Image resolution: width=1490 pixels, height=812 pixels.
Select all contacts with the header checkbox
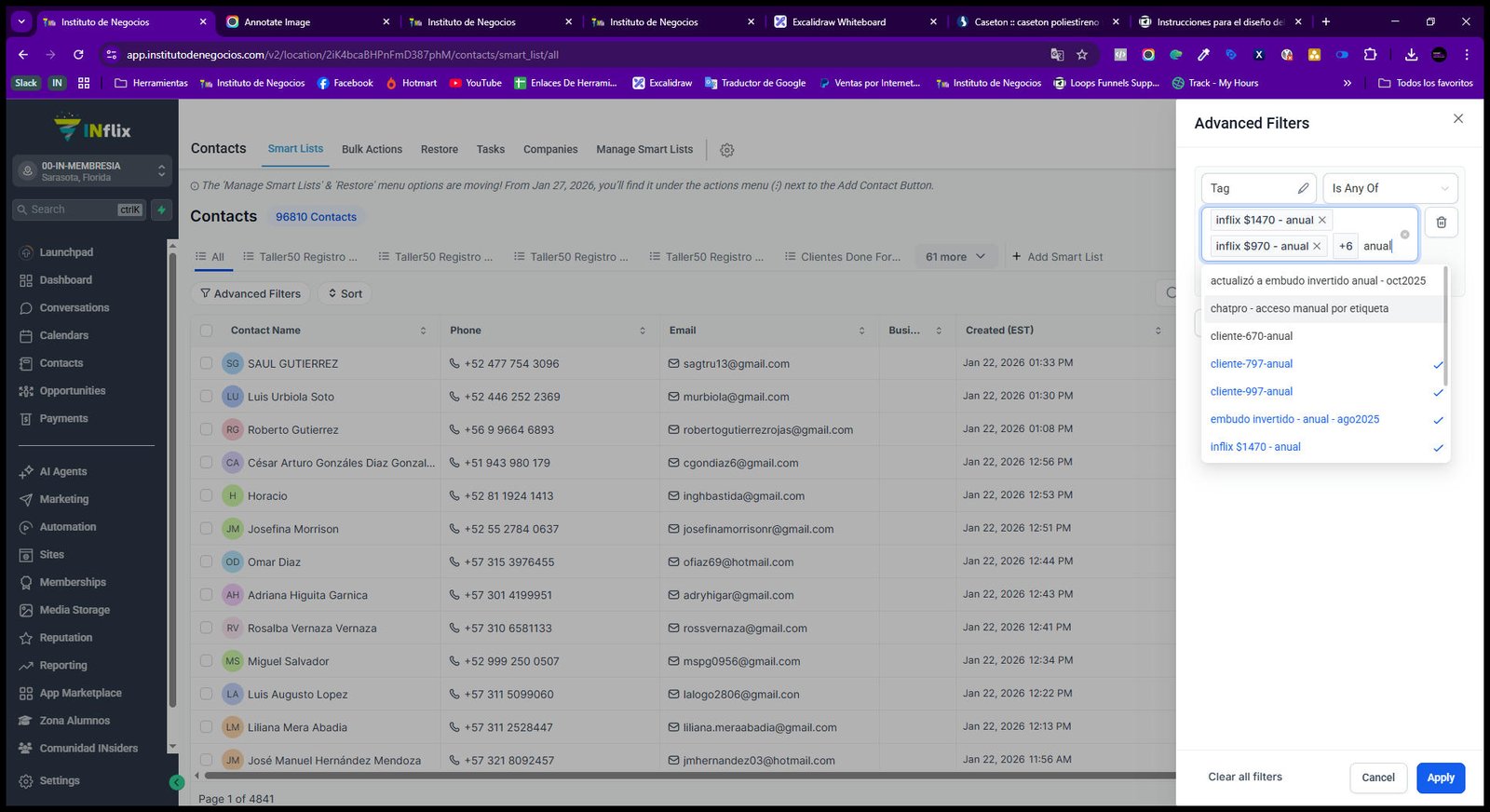206,331
